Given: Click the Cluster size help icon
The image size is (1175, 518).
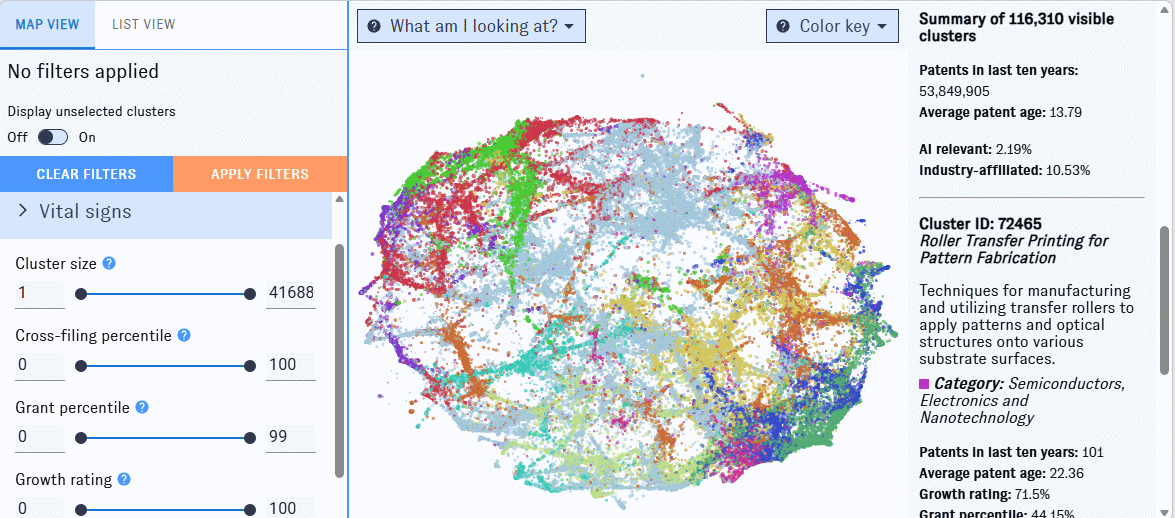Looking at the screenshot, I should click(109, 263).
